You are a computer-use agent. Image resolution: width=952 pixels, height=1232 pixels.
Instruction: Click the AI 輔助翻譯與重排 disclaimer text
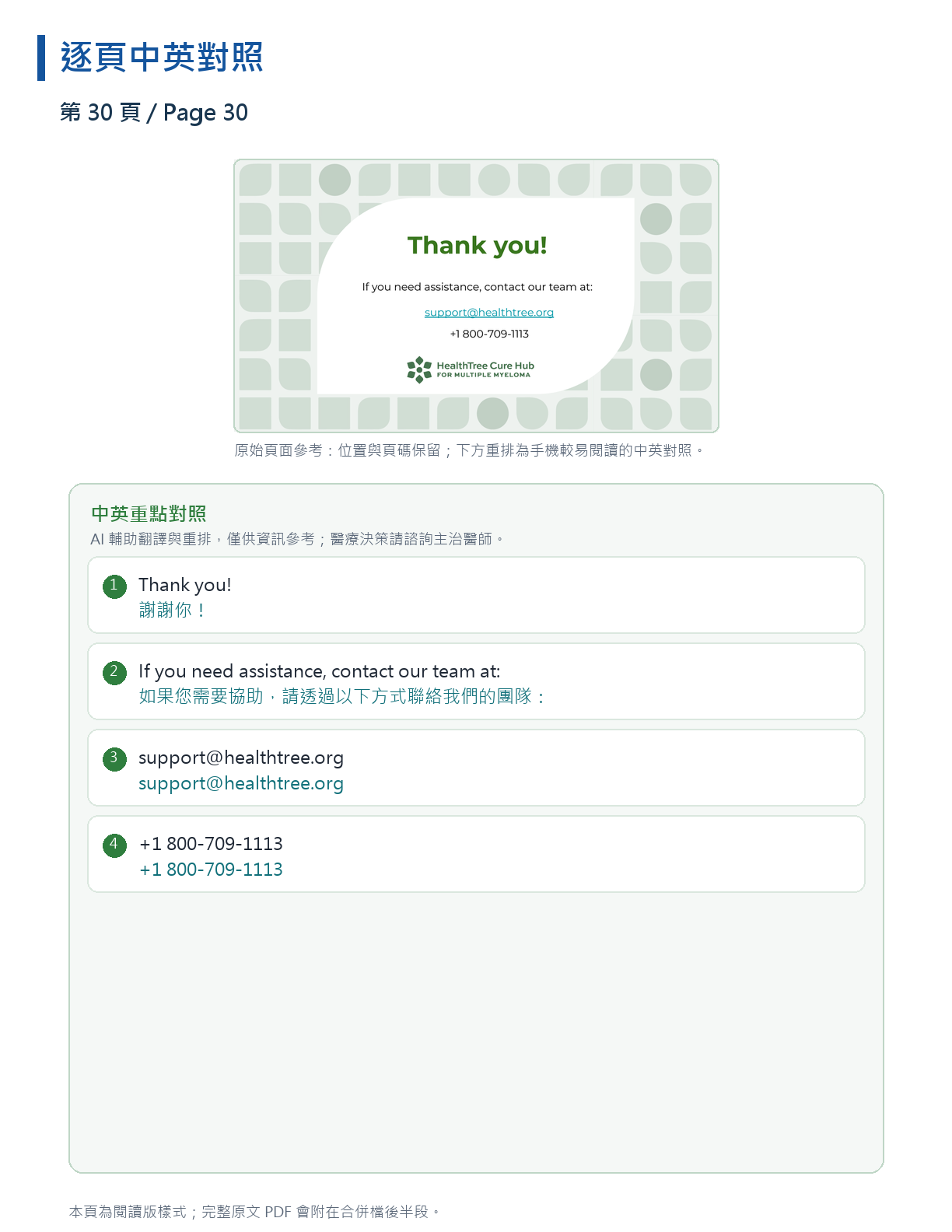coord(298,539)
